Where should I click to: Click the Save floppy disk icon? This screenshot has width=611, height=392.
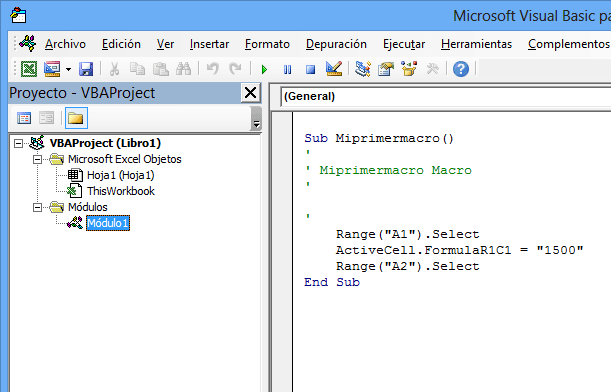coord(86,69)
